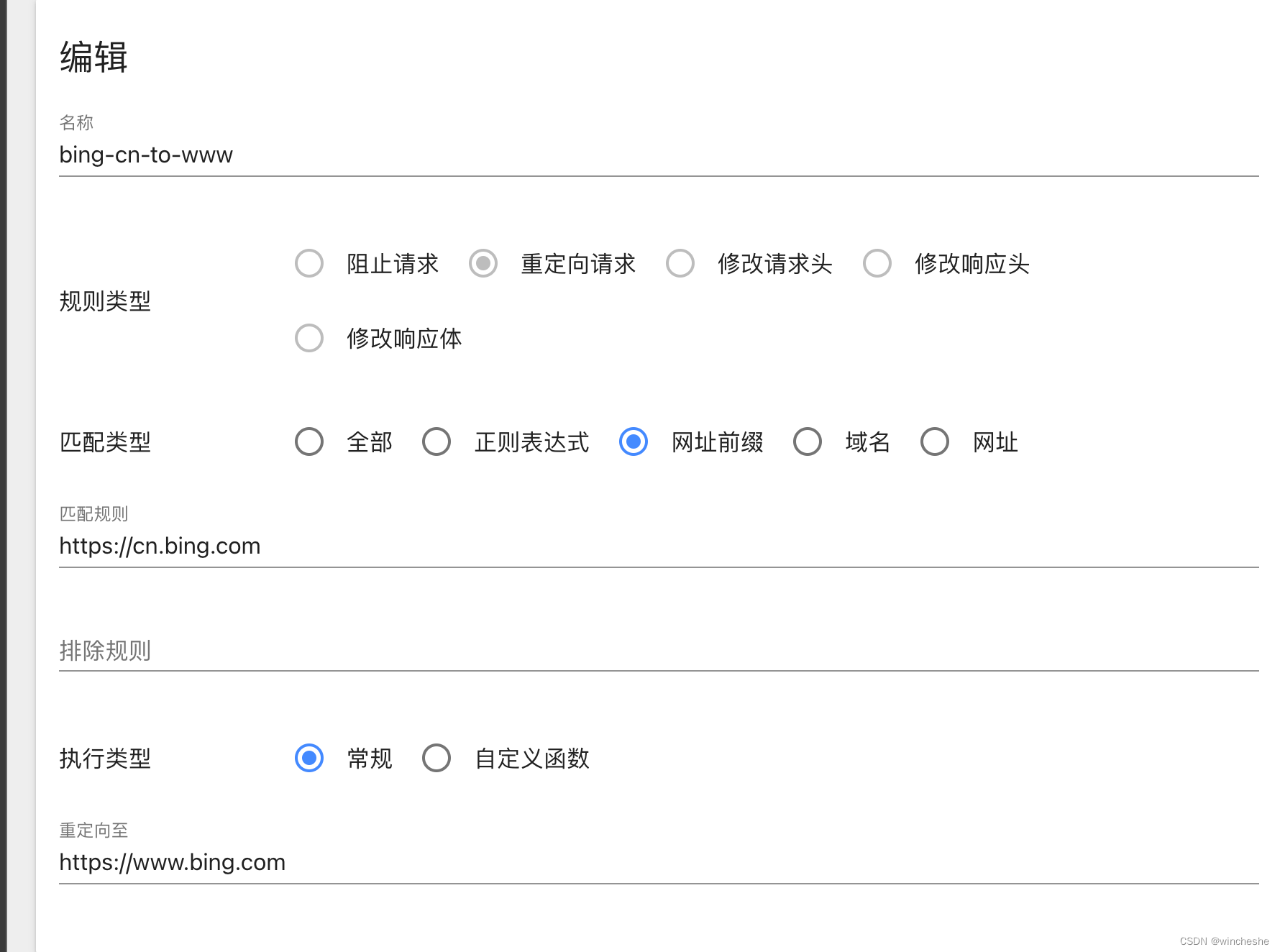This screenshot has height=952, width=1280.
Task: Set match type to 全部
Action: coord(309,441)
